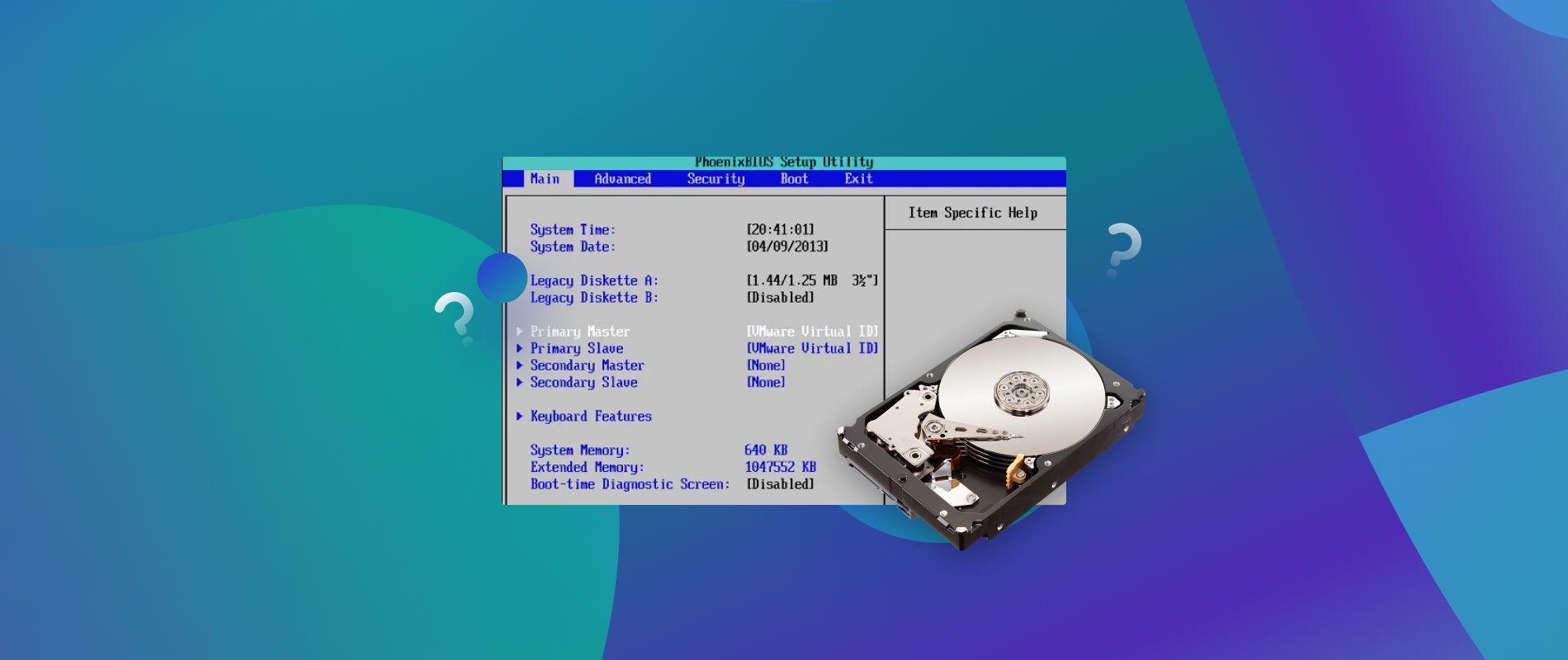Screen dimensions: 1568x660
Task: Go to the Security tab
Action: click(716, 179)
